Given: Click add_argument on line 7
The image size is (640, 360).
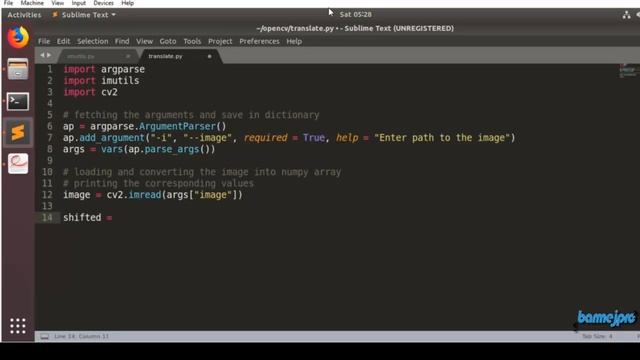Looking at the screenshot, I should 112,138.
